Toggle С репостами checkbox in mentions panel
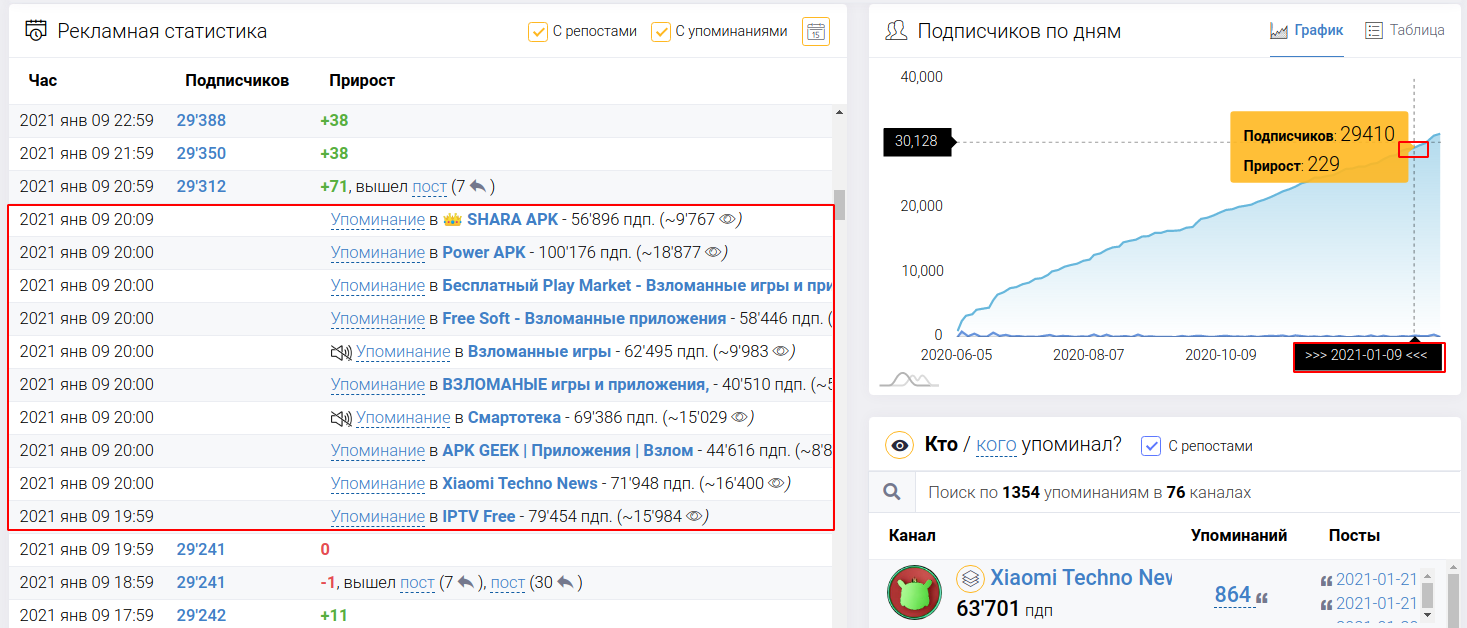Image resolution: width=1467 pixels, height=628 pixels. (1151, 445)
